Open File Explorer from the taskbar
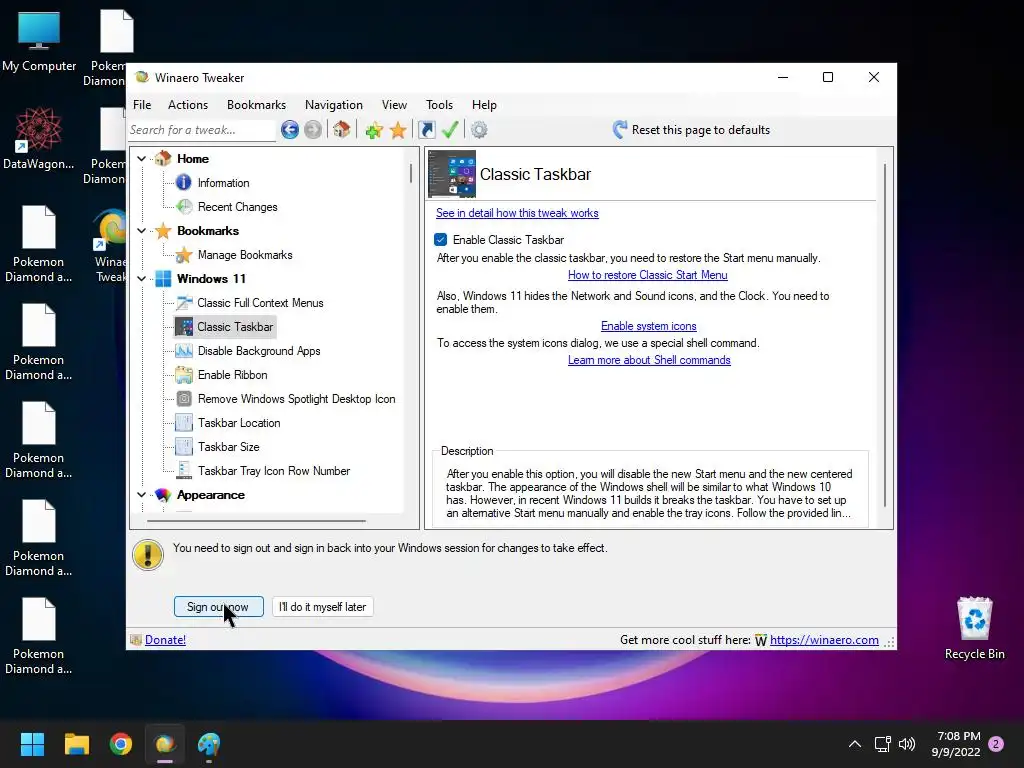Image resolution: width=1024 pixels, height=768 pixels. [x=76, y=744]
